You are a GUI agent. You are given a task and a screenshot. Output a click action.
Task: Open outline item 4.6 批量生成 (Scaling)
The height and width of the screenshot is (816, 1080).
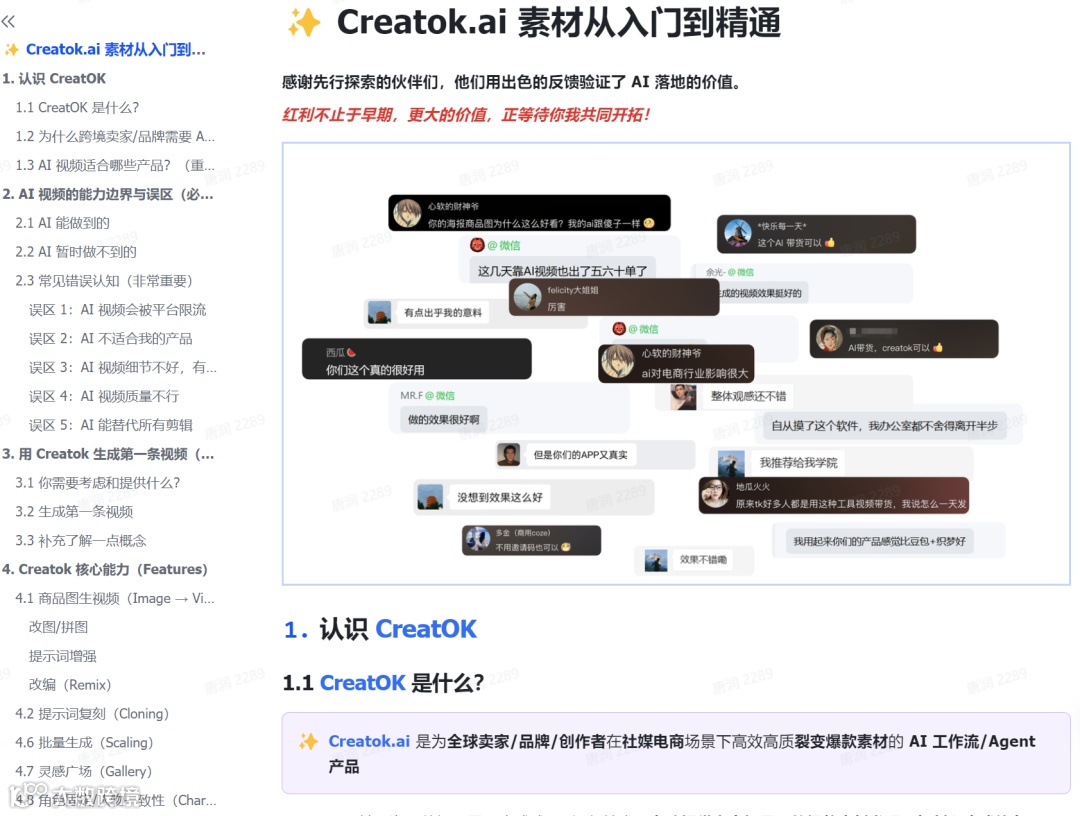[84, 743]
